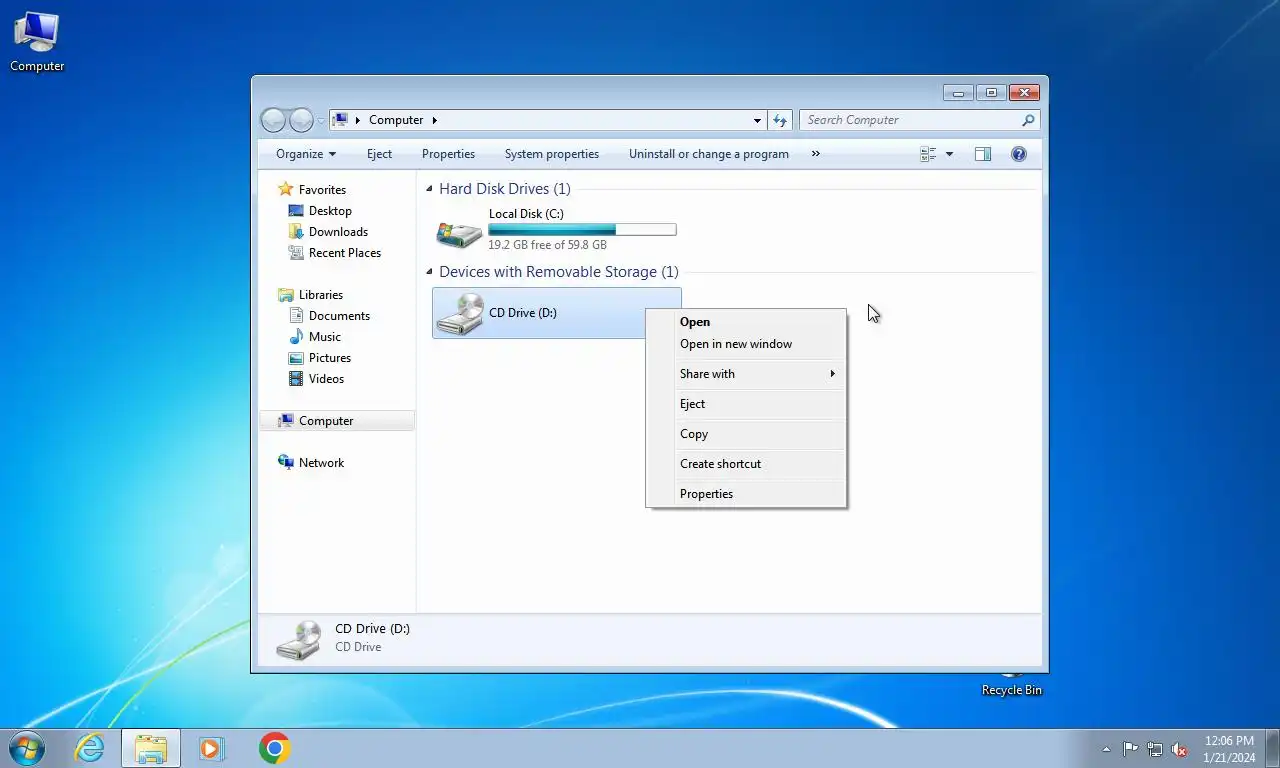Click System properties in toolbar
The image size is (1280, 768).
[x=552, y=154]
